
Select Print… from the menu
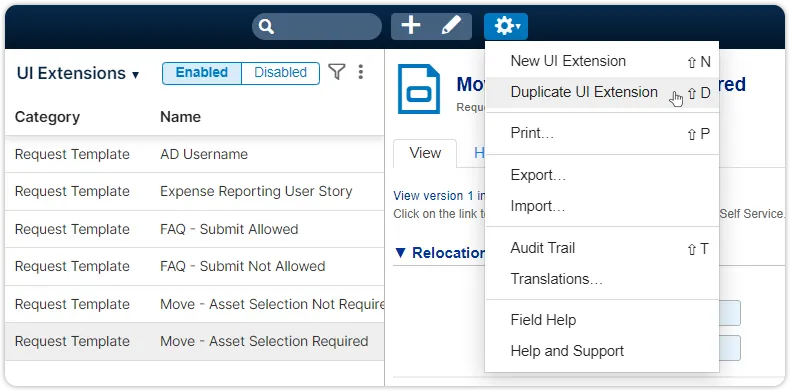tap(602, 134)
